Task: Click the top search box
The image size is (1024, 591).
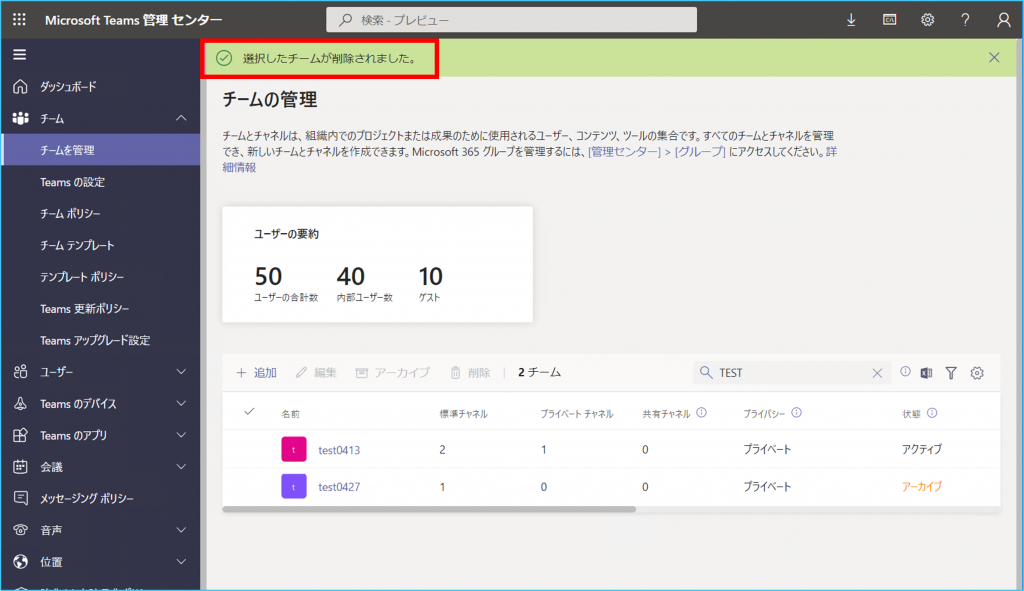Action: click(x=511, y=20)
